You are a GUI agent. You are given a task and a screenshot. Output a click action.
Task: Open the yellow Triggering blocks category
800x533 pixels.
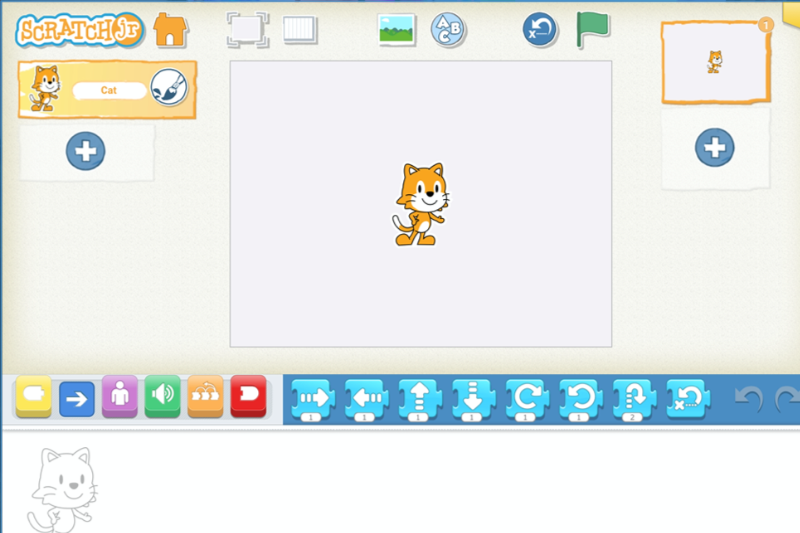[x=34, y=396]
